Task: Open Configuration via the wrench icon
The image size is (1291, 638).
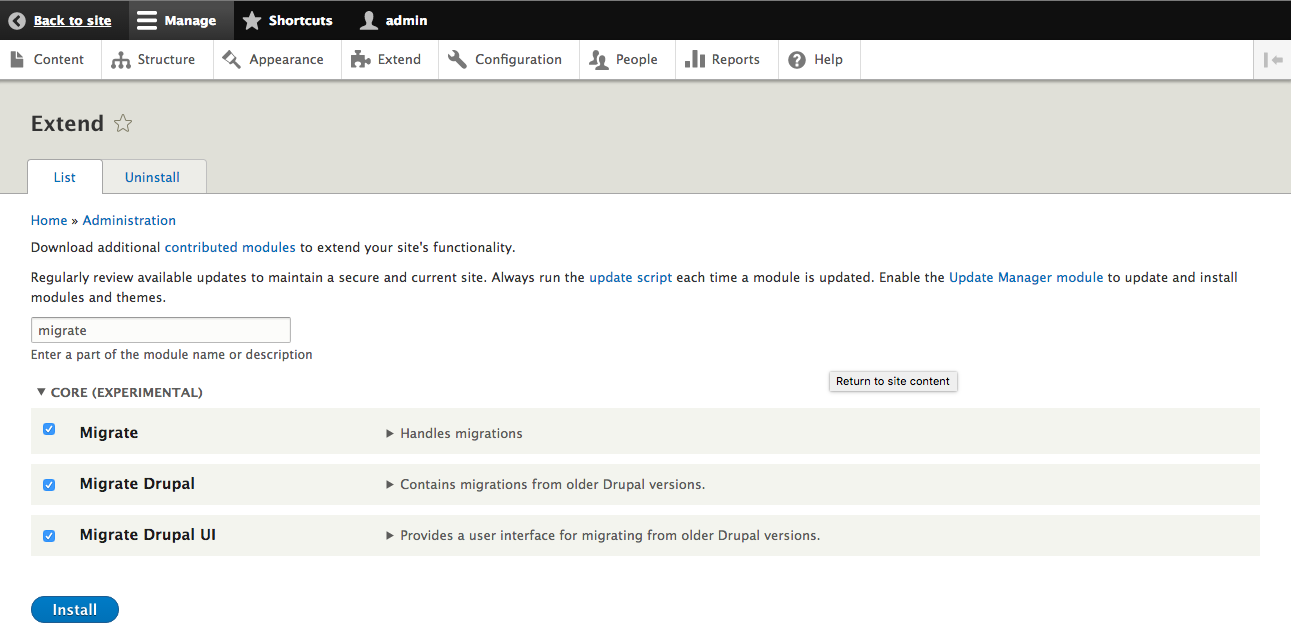Action: [x=458, y=60]
